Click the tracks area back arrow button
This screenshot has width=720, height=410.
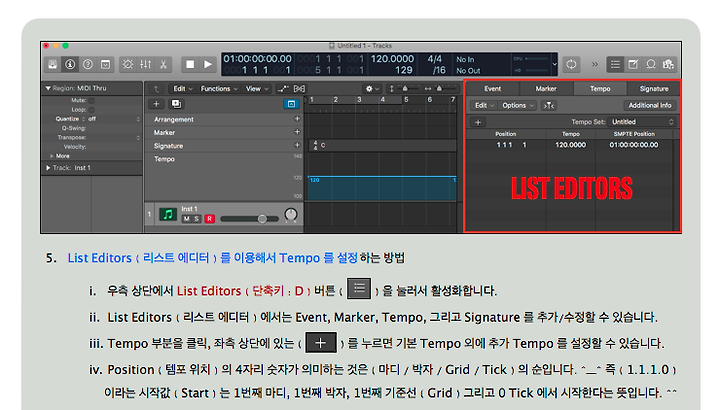(157, 89)
